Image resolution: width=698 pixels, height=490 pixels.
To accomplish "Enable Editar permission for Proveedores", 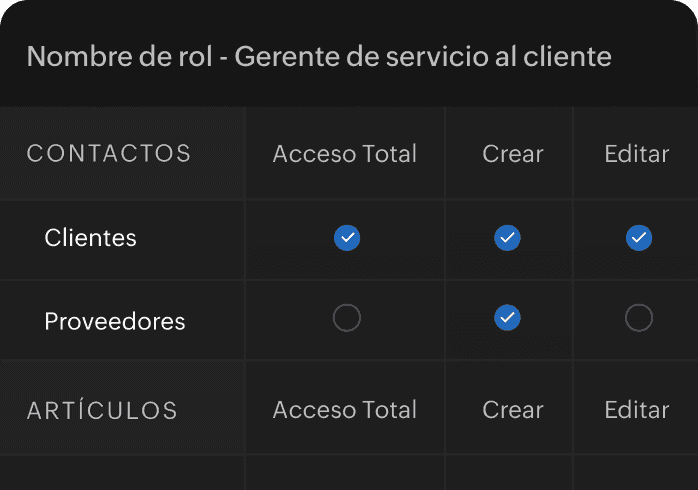I will (x=639, y=318).
